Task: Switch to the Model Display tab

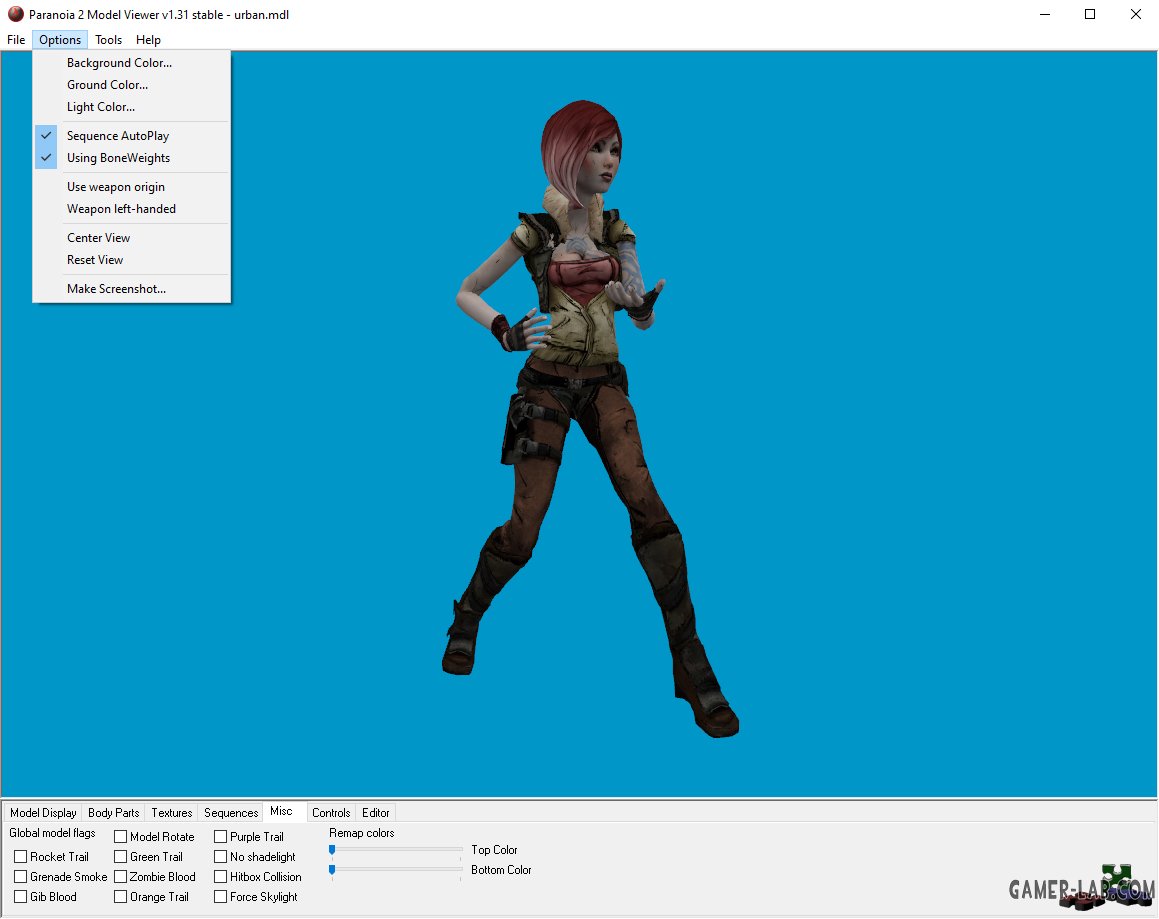Action: click(x=43, y=813)
